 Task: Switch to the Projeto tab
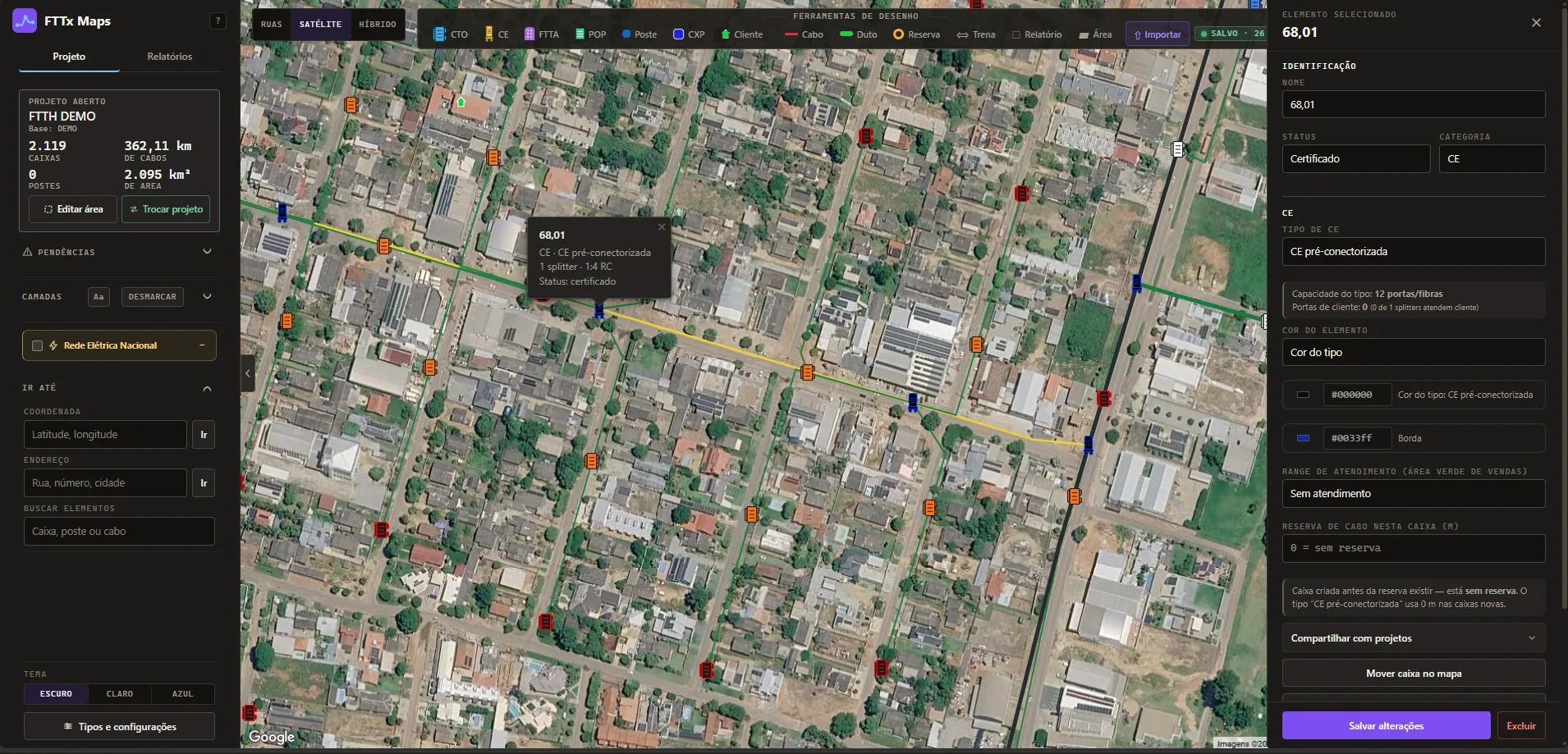69,57
